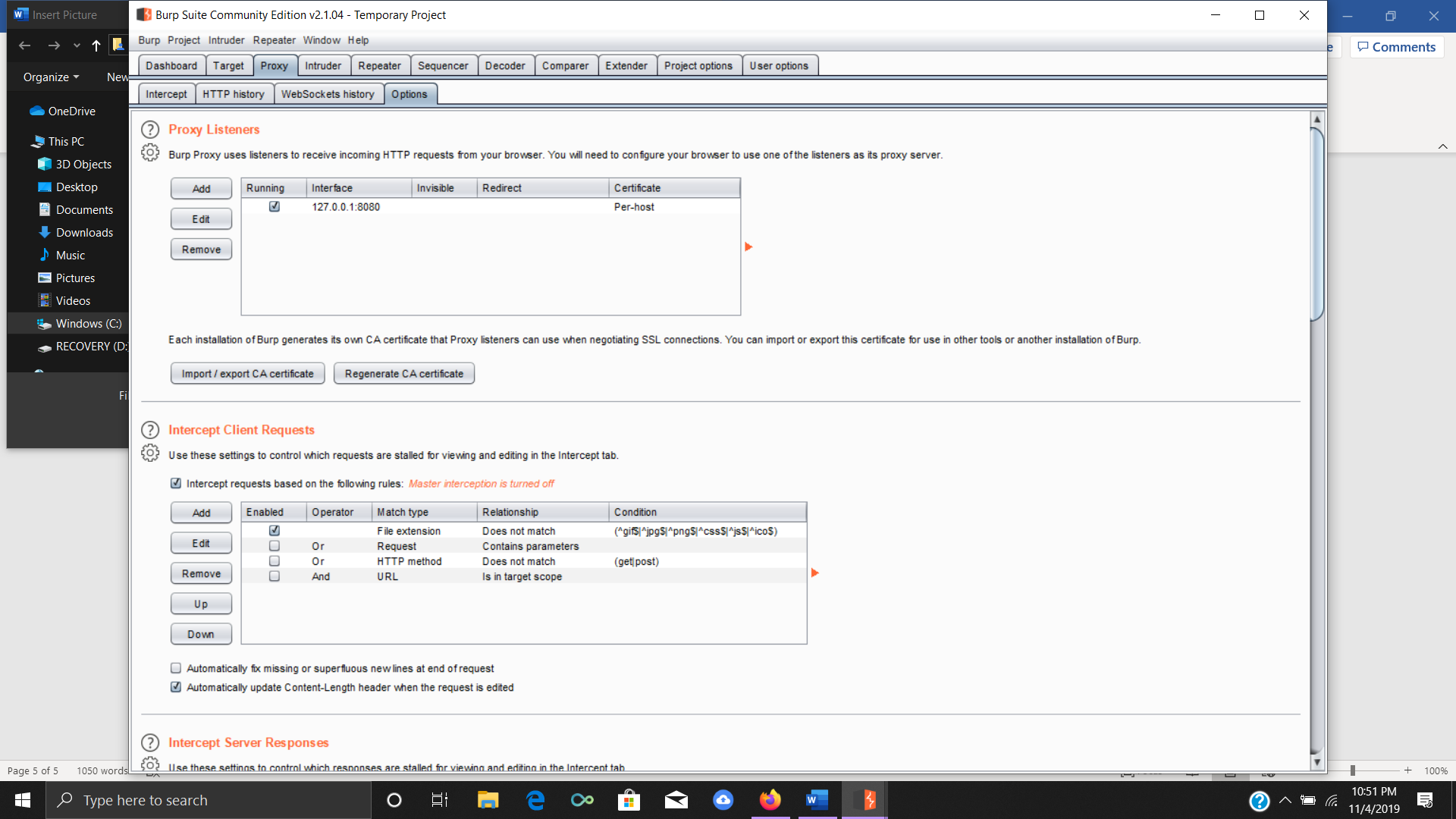This screenshot has height=819, width=1456.
Task: Open the Repeater menu in menu bar
Action: (275, 40)
